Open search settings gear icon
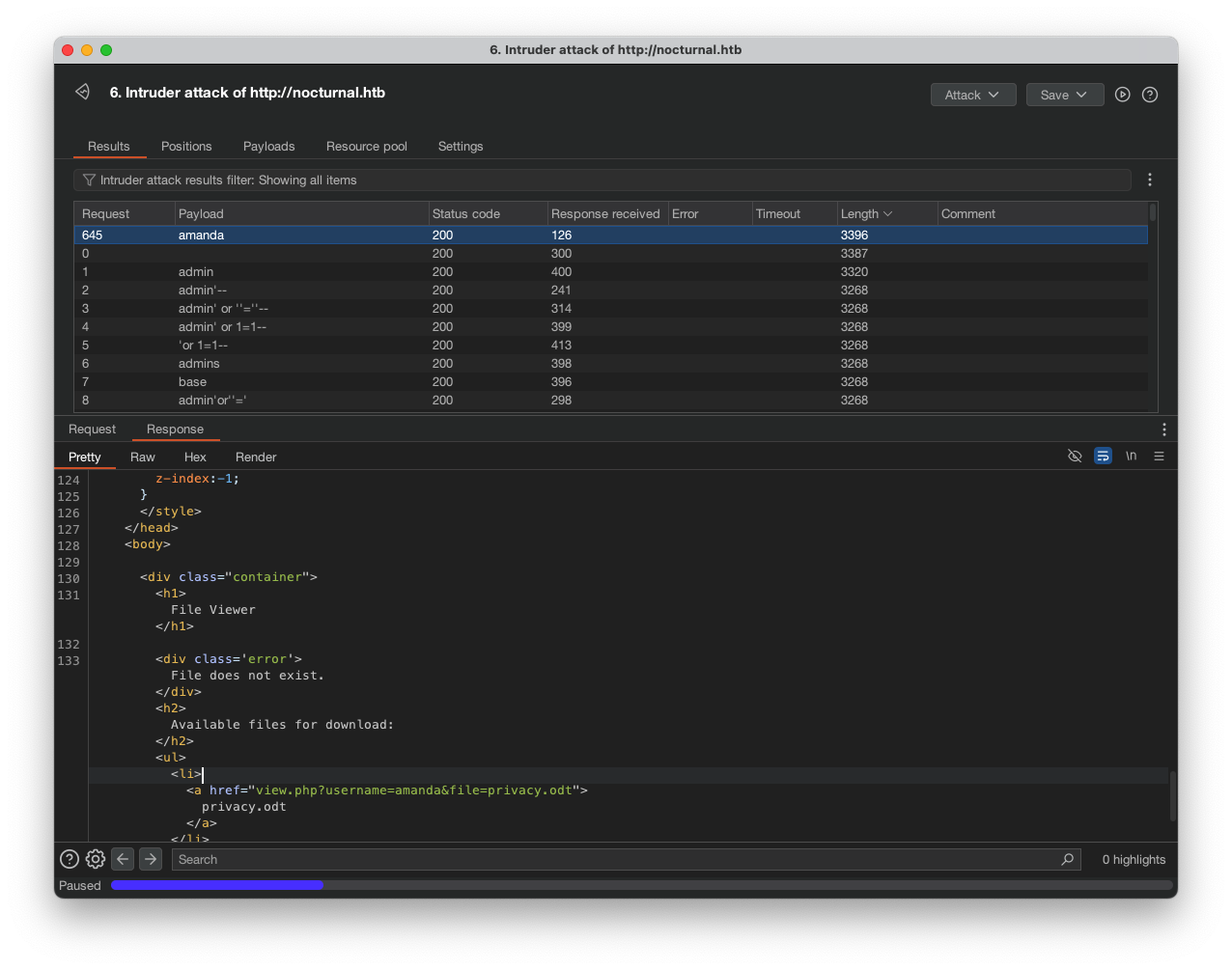 pos(96,859)
